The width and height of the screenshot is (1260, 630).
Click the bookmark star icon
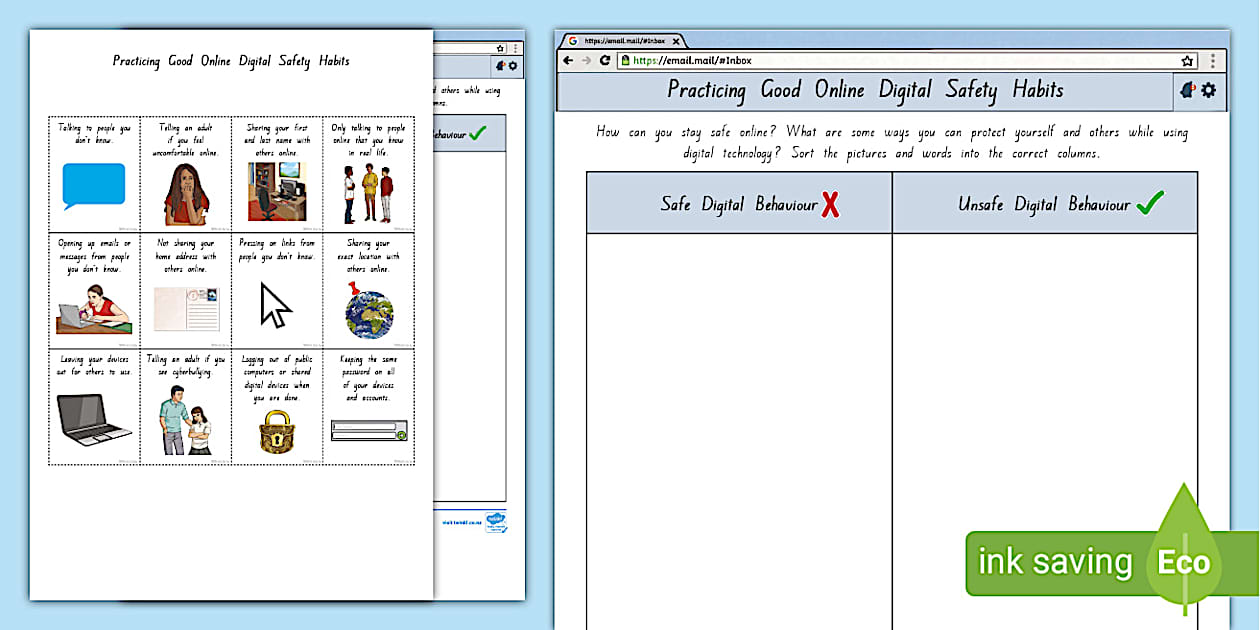tap(1187, 60)
